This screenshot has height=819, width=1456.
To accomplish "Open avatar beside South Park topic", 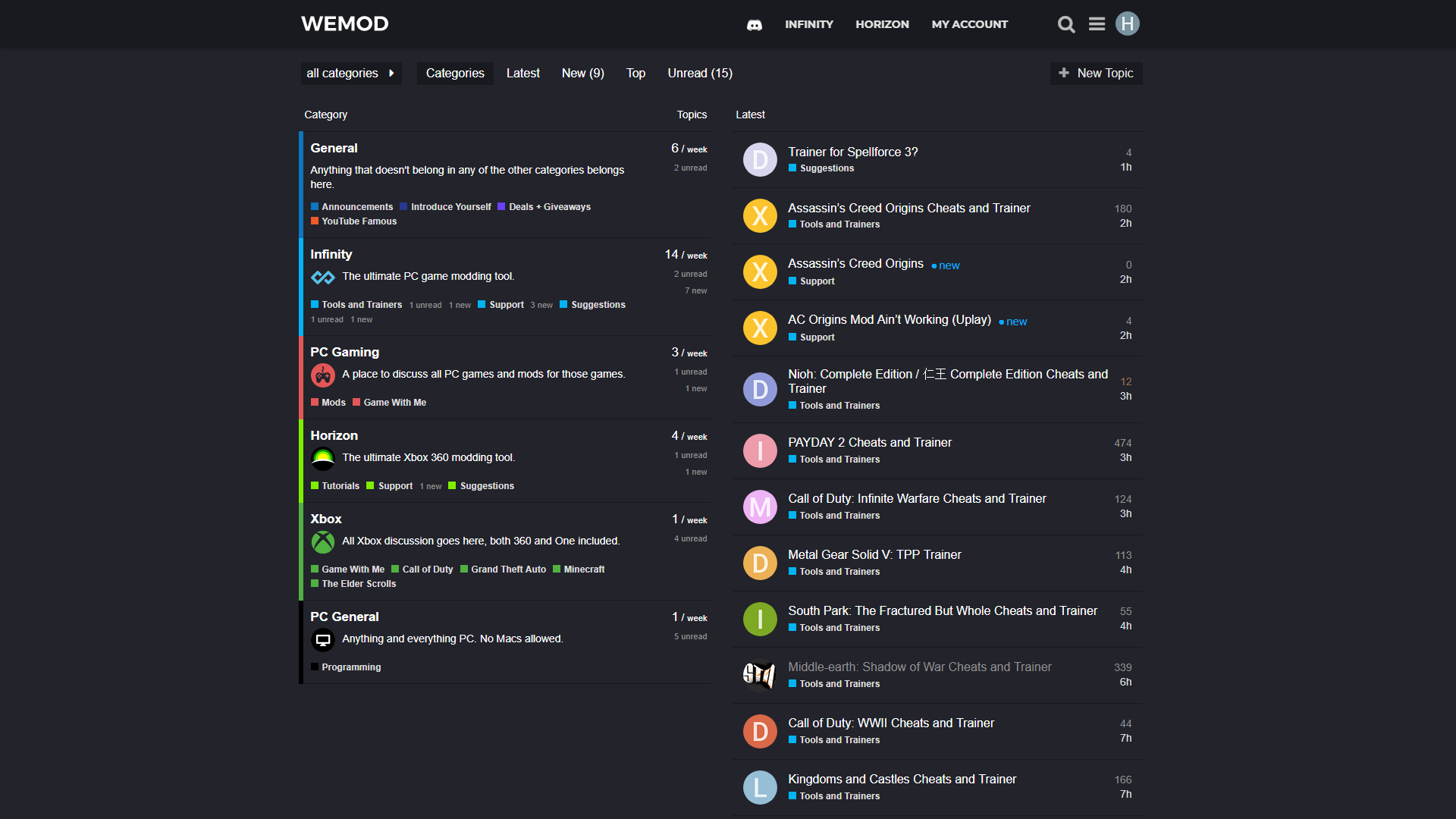I will (x=760, y=620).
